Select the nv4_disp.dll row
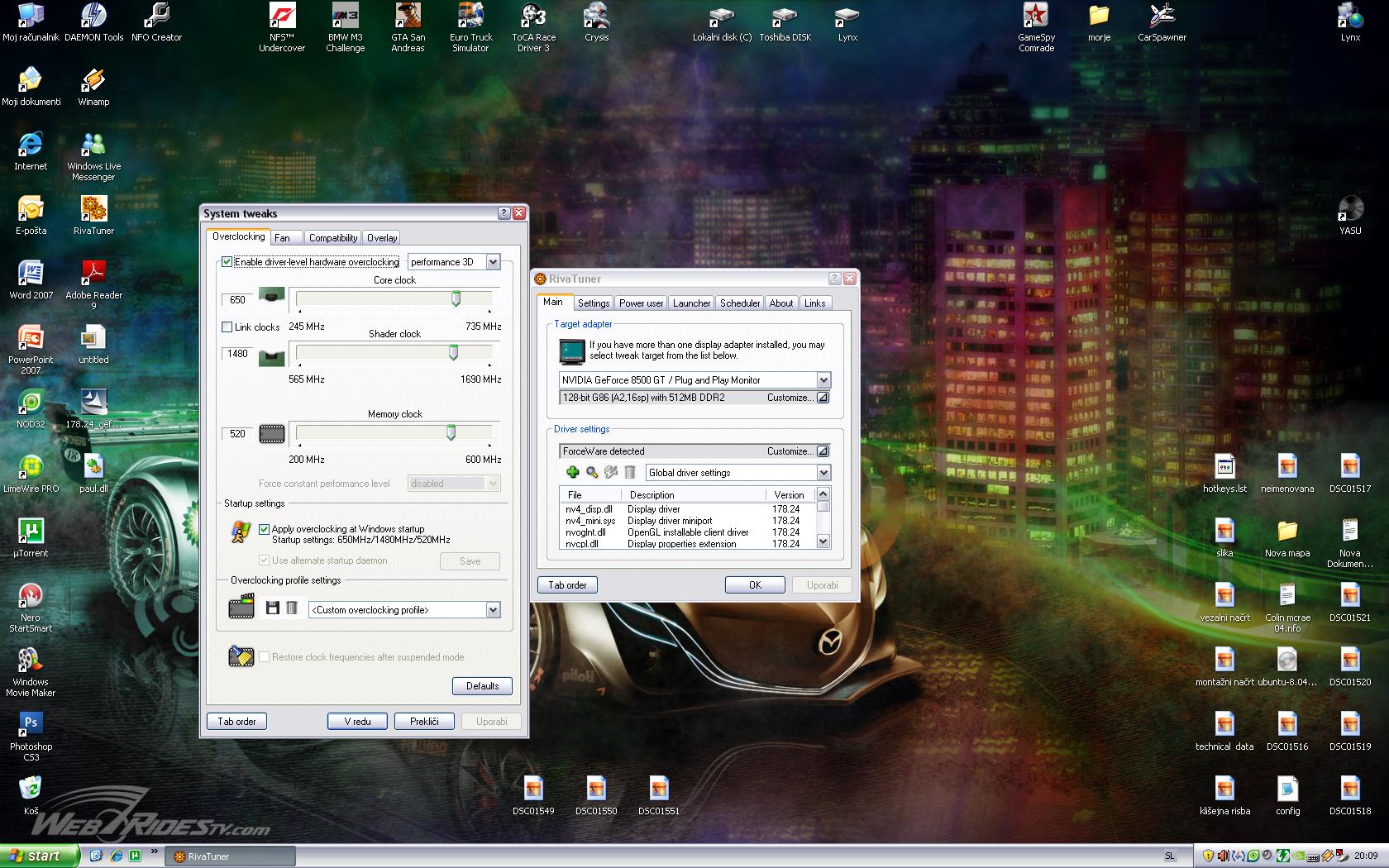The width and height of the screenshot is (1389, 868). (687, 509)
